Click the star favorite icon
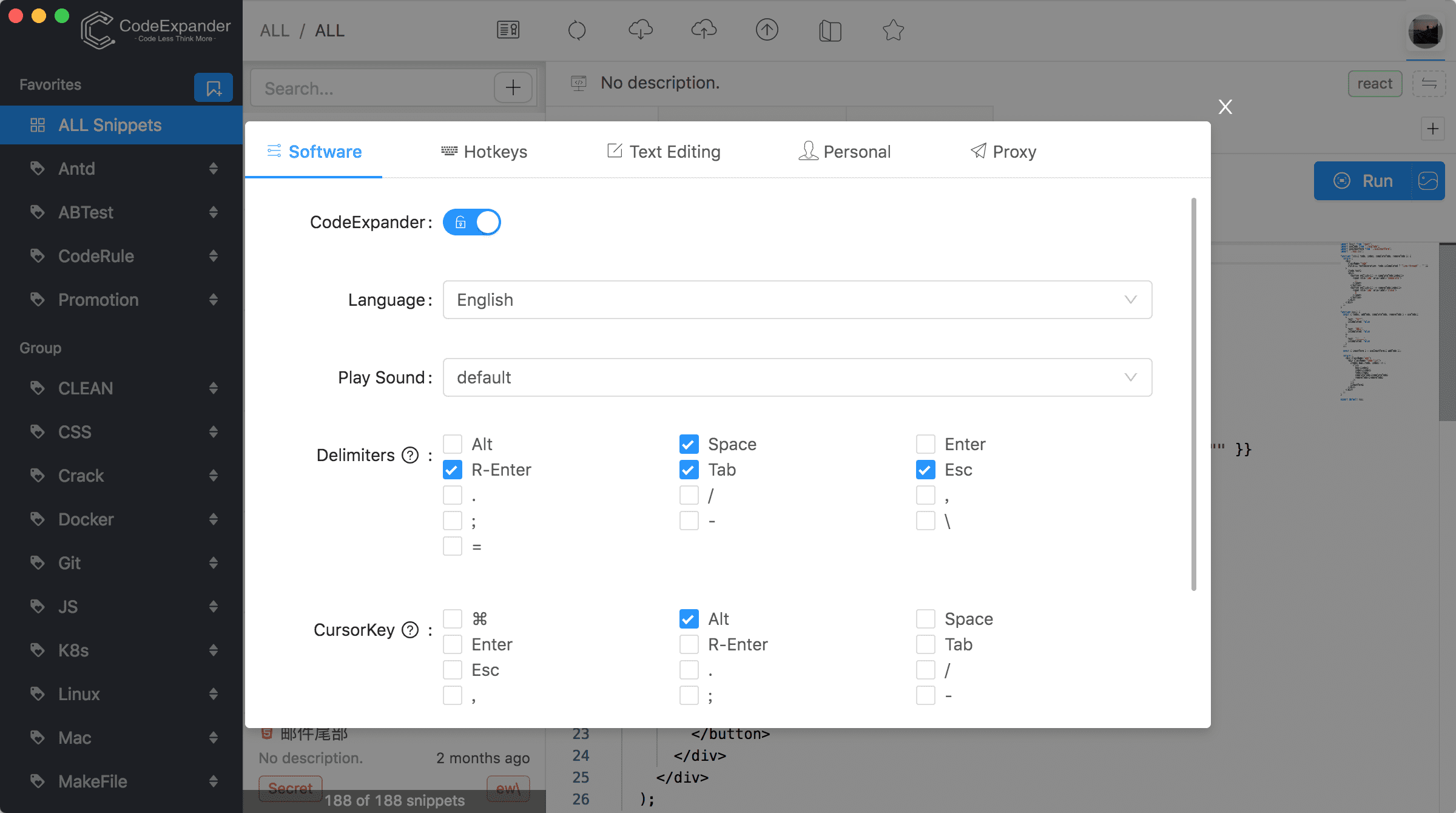Screen dimensions: 1456x813 click(x=894, y=30)
